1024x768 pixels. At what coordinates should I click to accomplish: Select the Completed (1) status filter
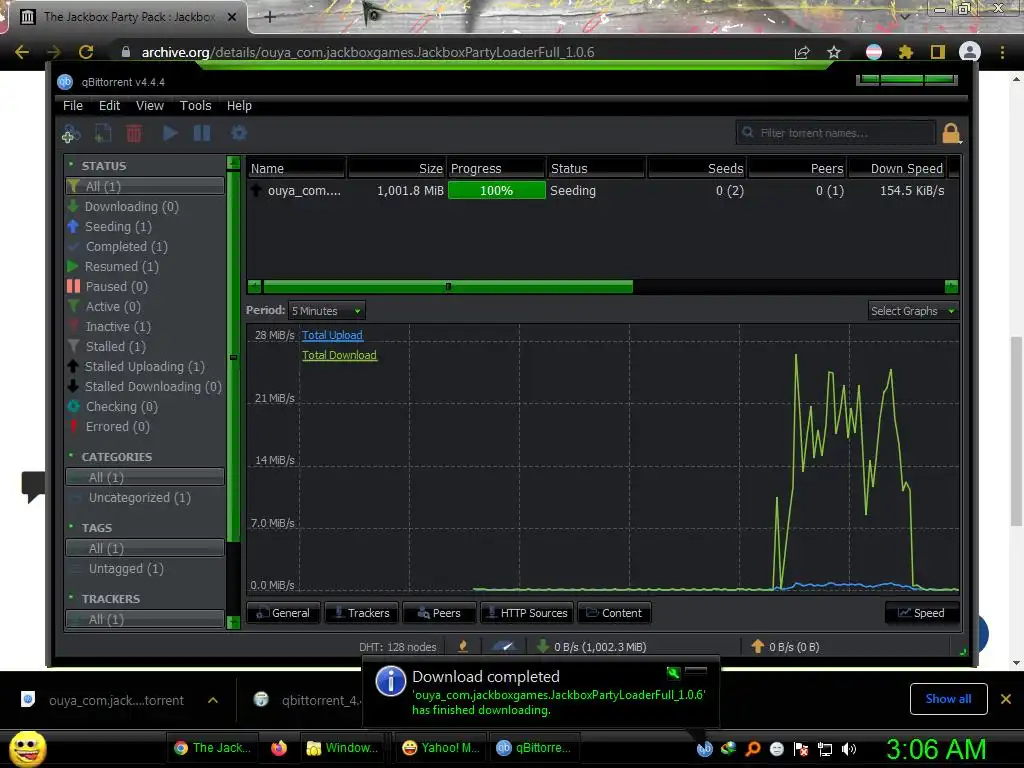pos(127,246)
